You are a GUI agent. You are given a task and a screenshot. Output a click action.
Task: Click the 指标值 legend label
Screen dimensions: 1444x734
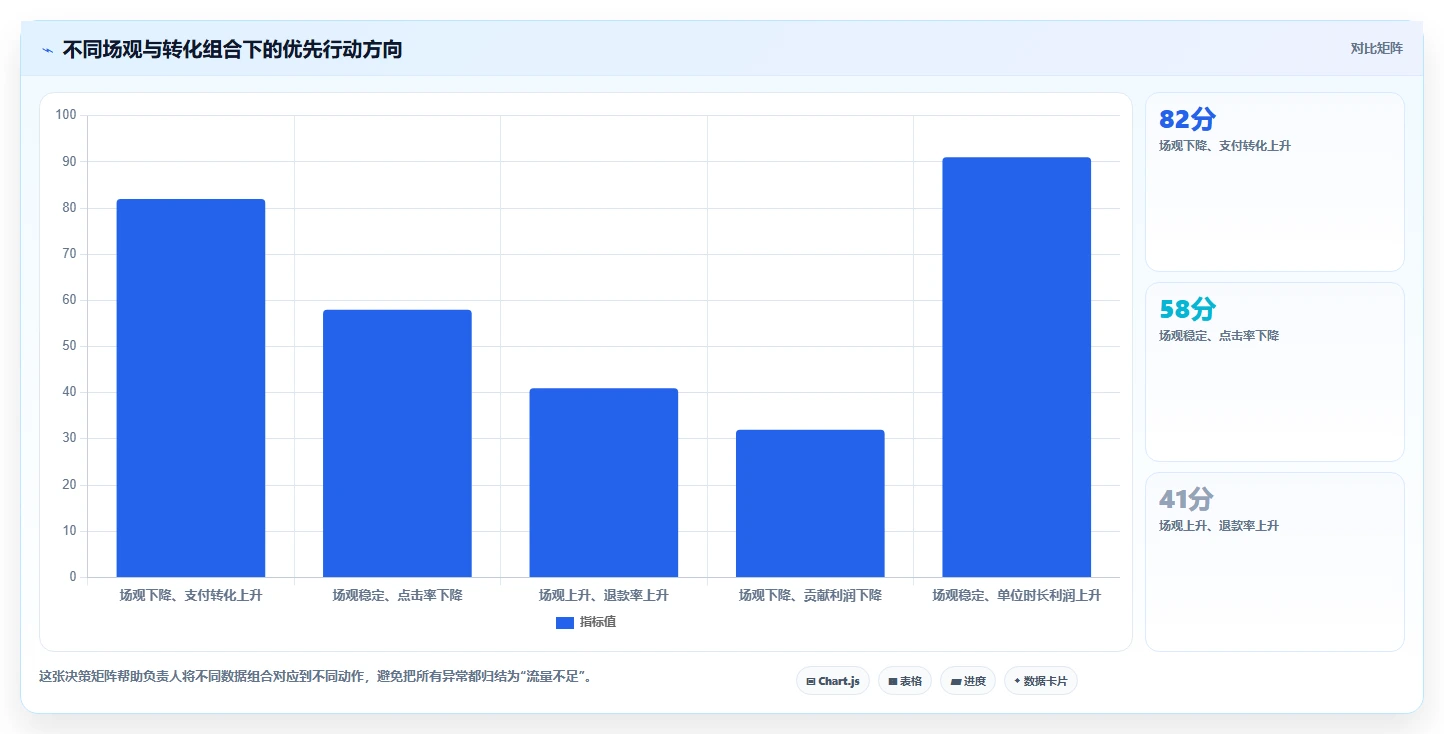point(598,622)
